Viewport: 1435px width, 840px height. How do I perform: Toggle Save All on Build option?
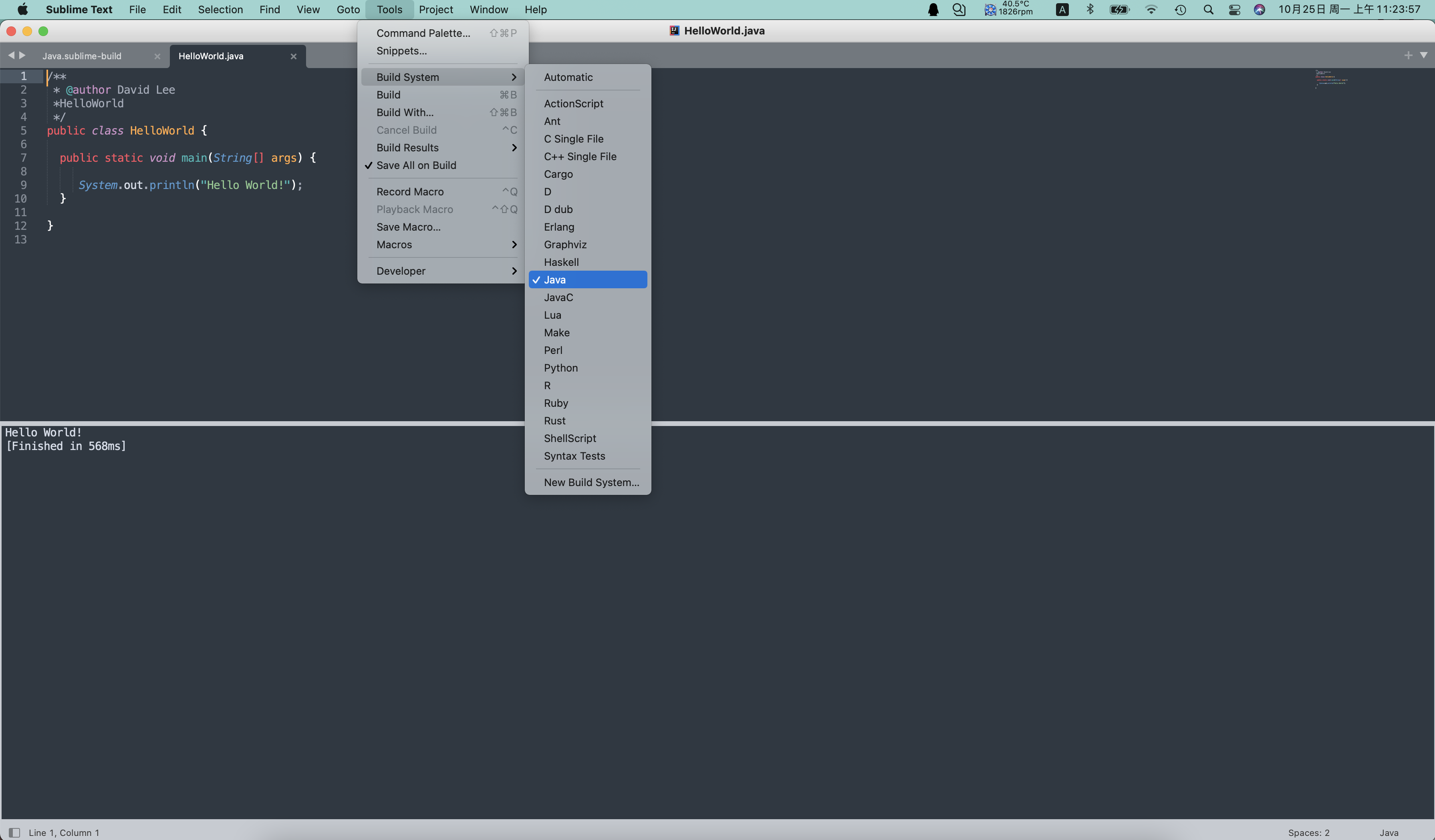pyautogui.click(x=416, y=165)
